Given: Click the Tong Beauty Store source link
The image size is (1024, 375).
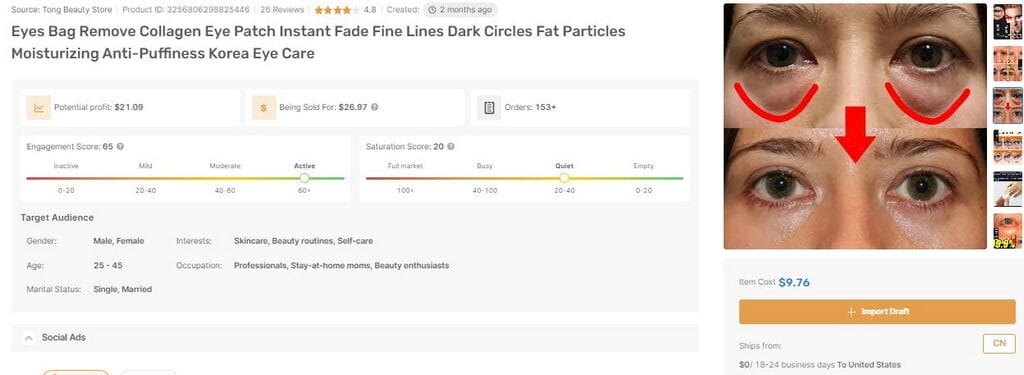Looking at the screenshot, I should coord(80,10).
